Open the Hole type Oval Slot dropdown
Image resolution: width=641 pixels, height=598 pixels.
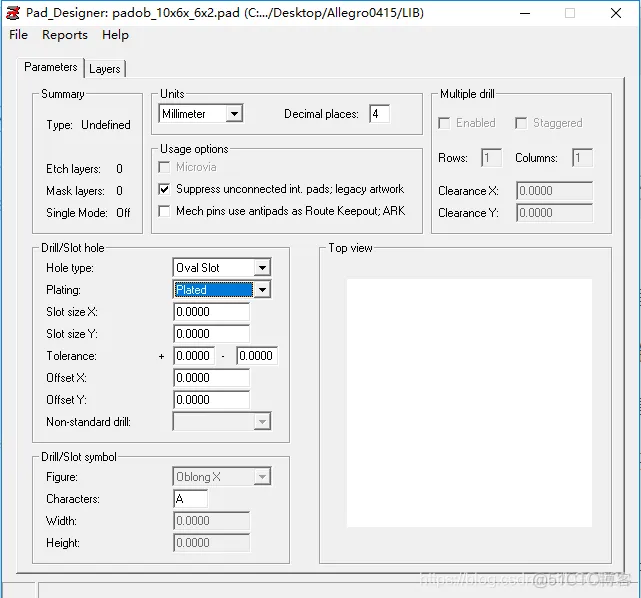[222, 268]
